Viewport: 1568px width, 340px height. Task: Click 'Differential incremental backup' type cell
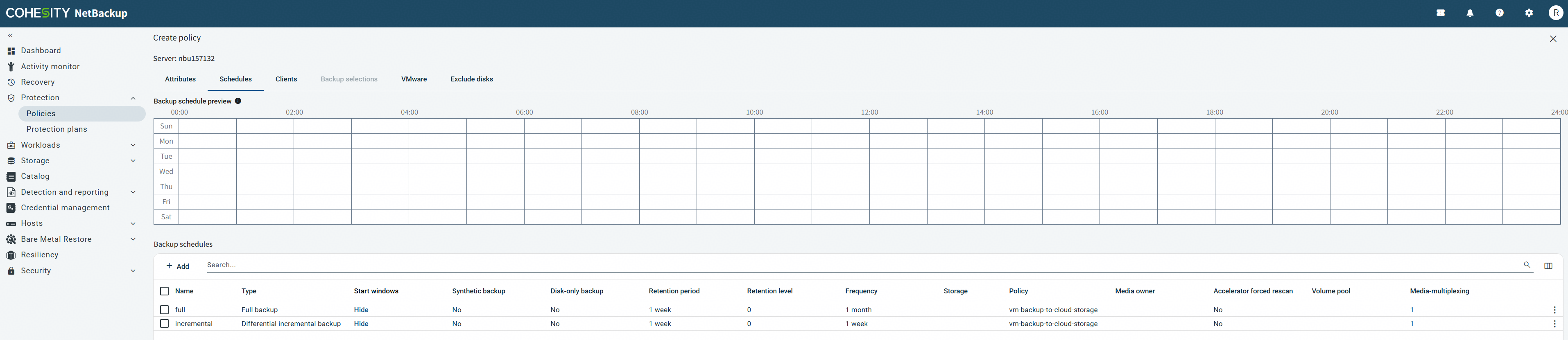pos(291,324)
